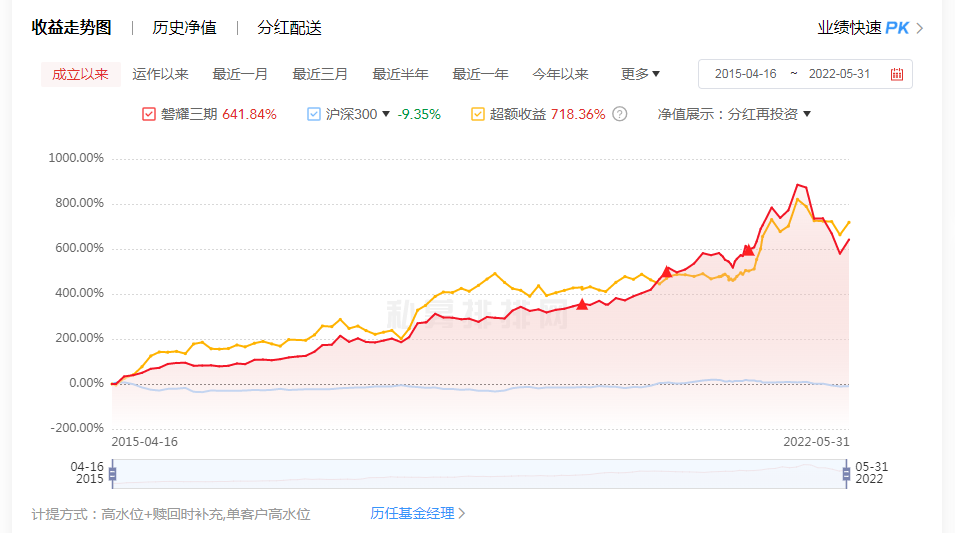The height and width of the screenshot is (533, 955).
Task: Click the red triangle marker near 600%
Action: pos(748,250)
